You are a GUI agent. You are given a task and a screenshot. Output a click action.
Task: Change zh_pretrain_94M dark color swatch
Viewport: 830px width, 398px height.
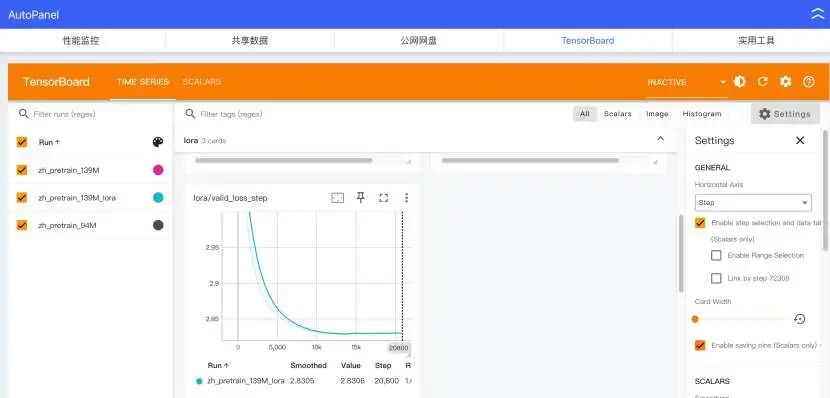coord(158,225)
